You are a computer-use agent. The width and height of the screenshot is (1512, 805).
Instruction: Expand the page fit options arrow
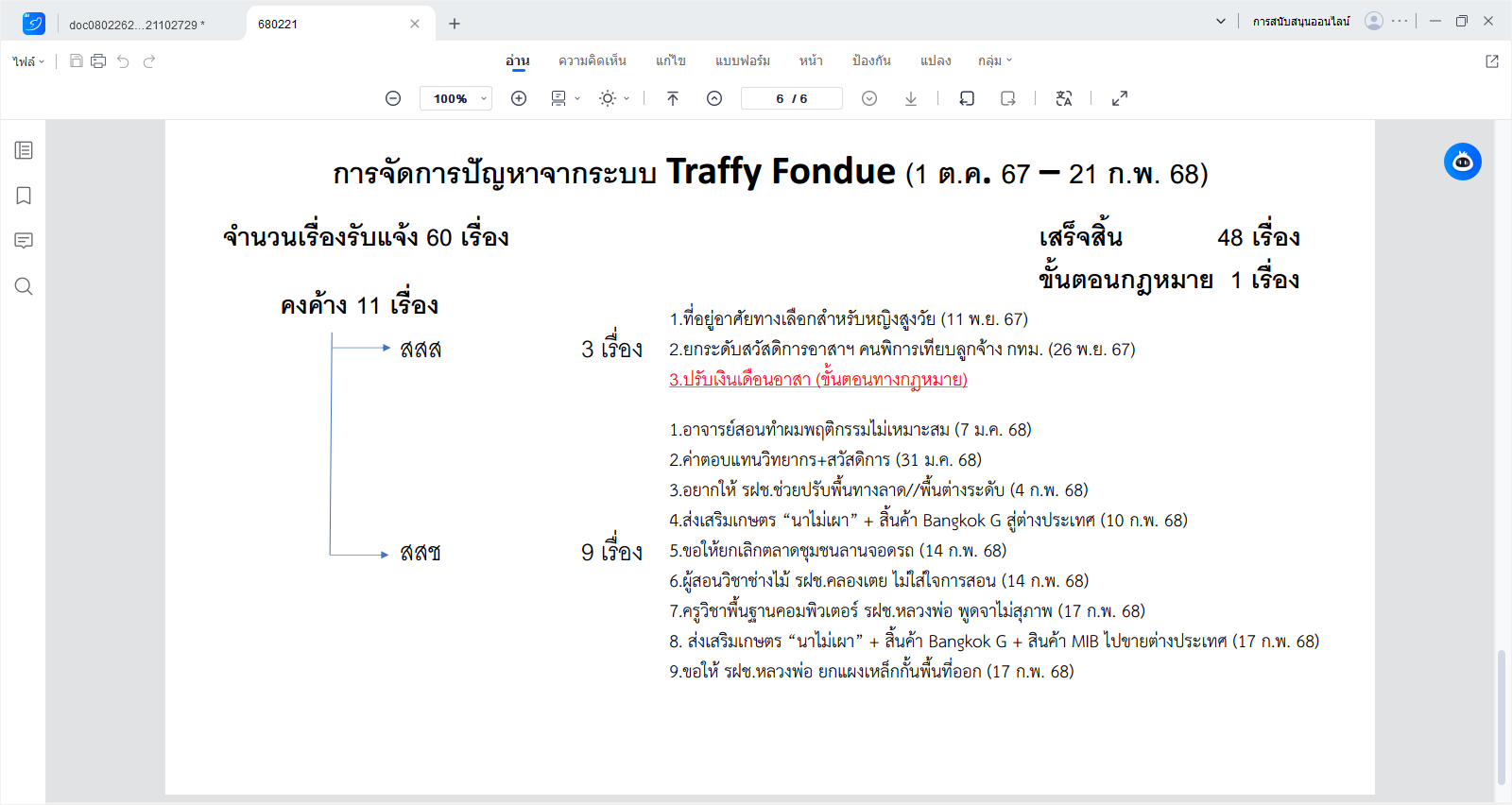(577, 98)
